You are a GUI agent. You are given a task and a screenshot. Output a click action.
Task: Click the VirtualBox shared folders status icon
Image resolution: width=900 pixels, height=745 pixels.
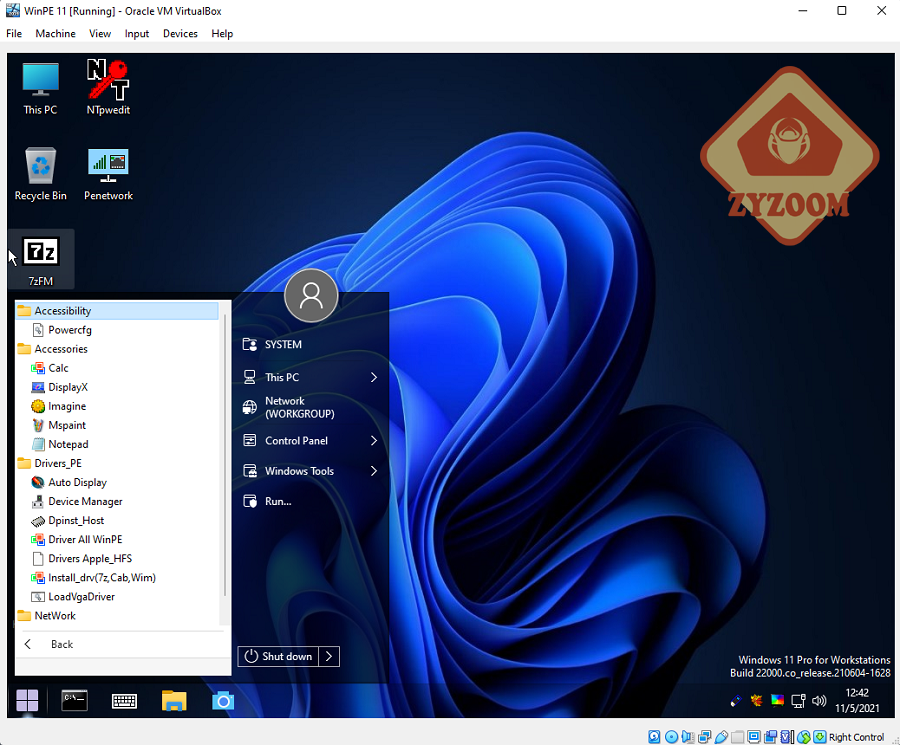point(738,736)
